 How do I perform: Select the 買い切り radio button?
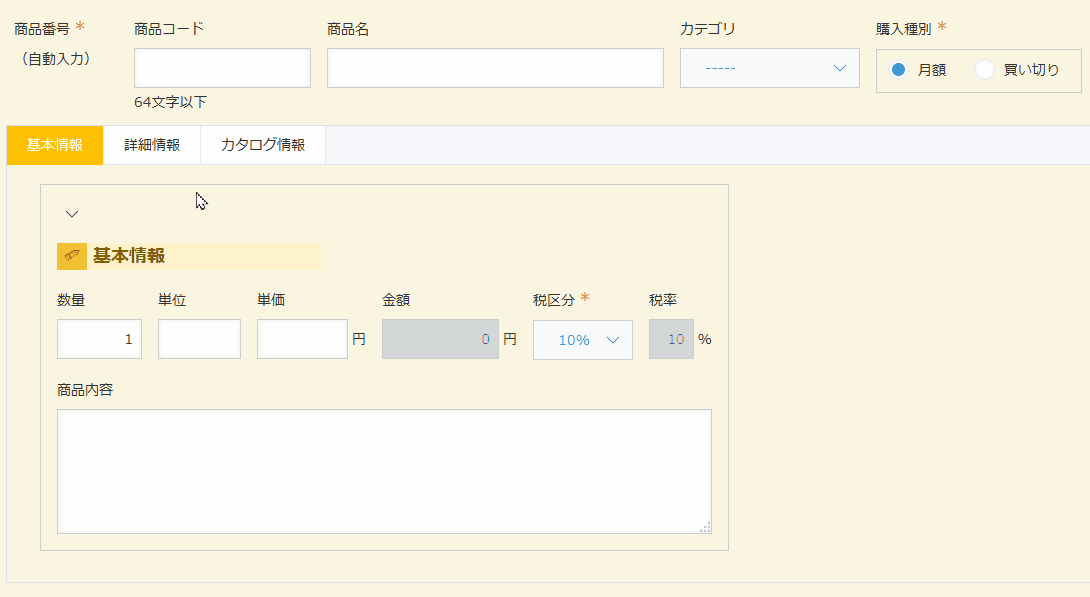point(984,69)
